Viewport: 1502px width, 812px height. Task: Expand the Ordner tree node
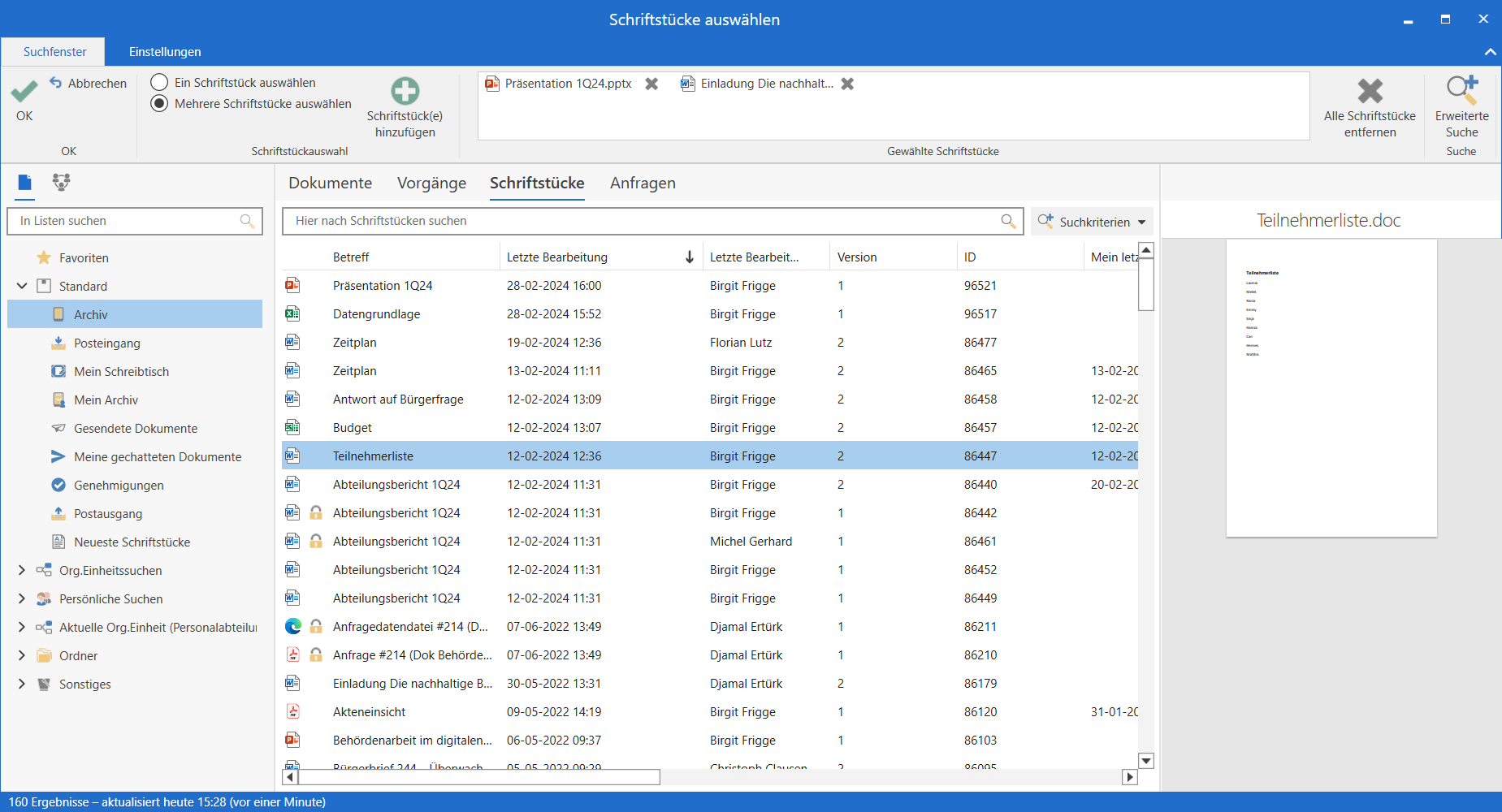pyautogui.click(x=22, y=655)
